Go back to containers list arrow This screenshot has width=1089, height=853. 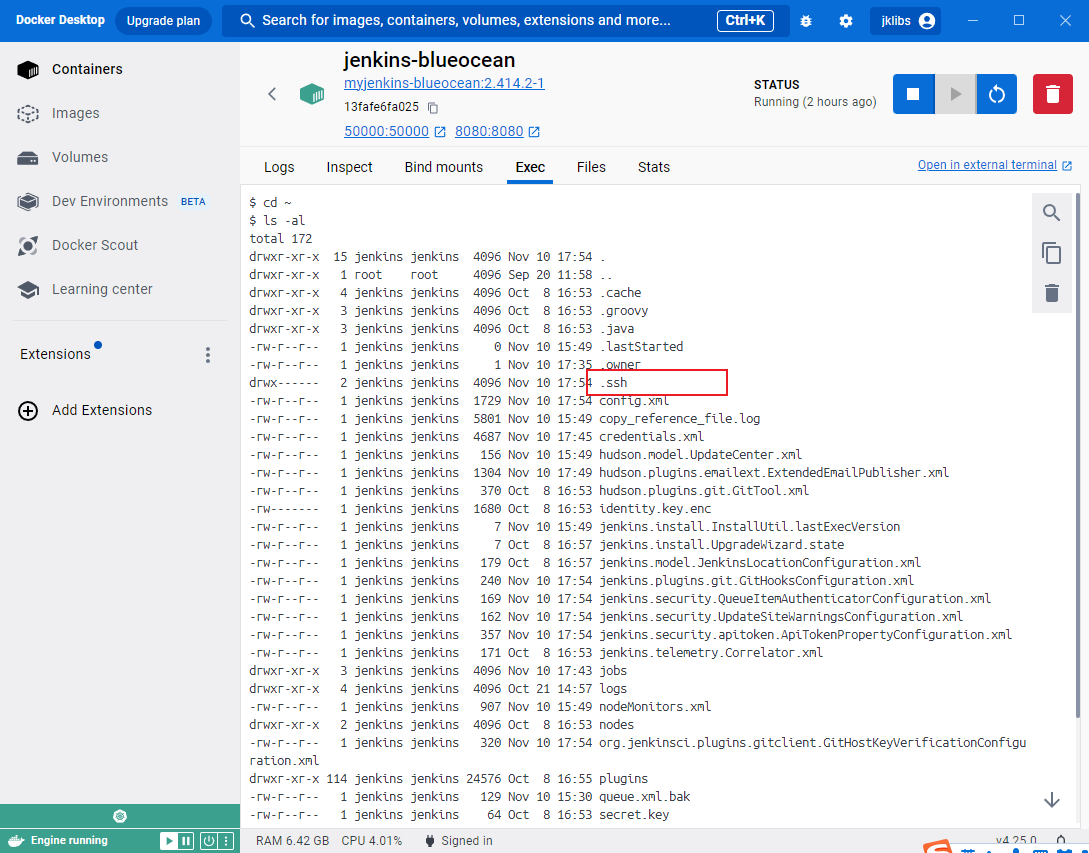coord(272,94)
